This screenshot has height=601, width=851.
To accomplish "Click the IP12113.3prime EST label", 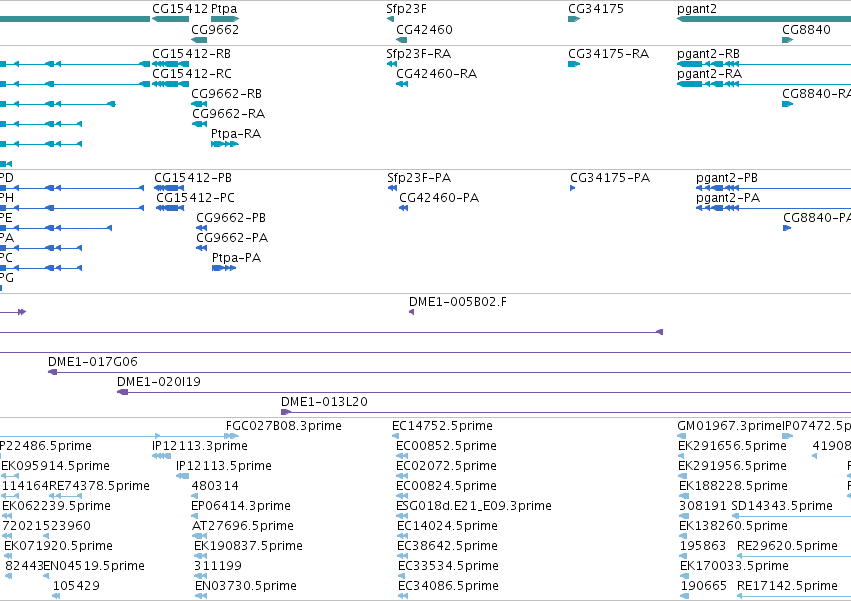I will point(200,446).
